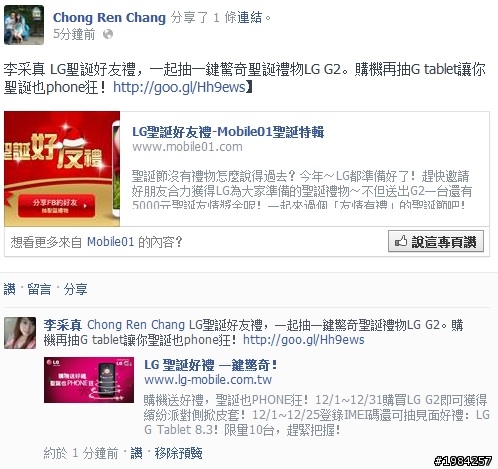
Task: Open the pink LG PHONE狂 preview thumbnail
Action: (89, 380)
